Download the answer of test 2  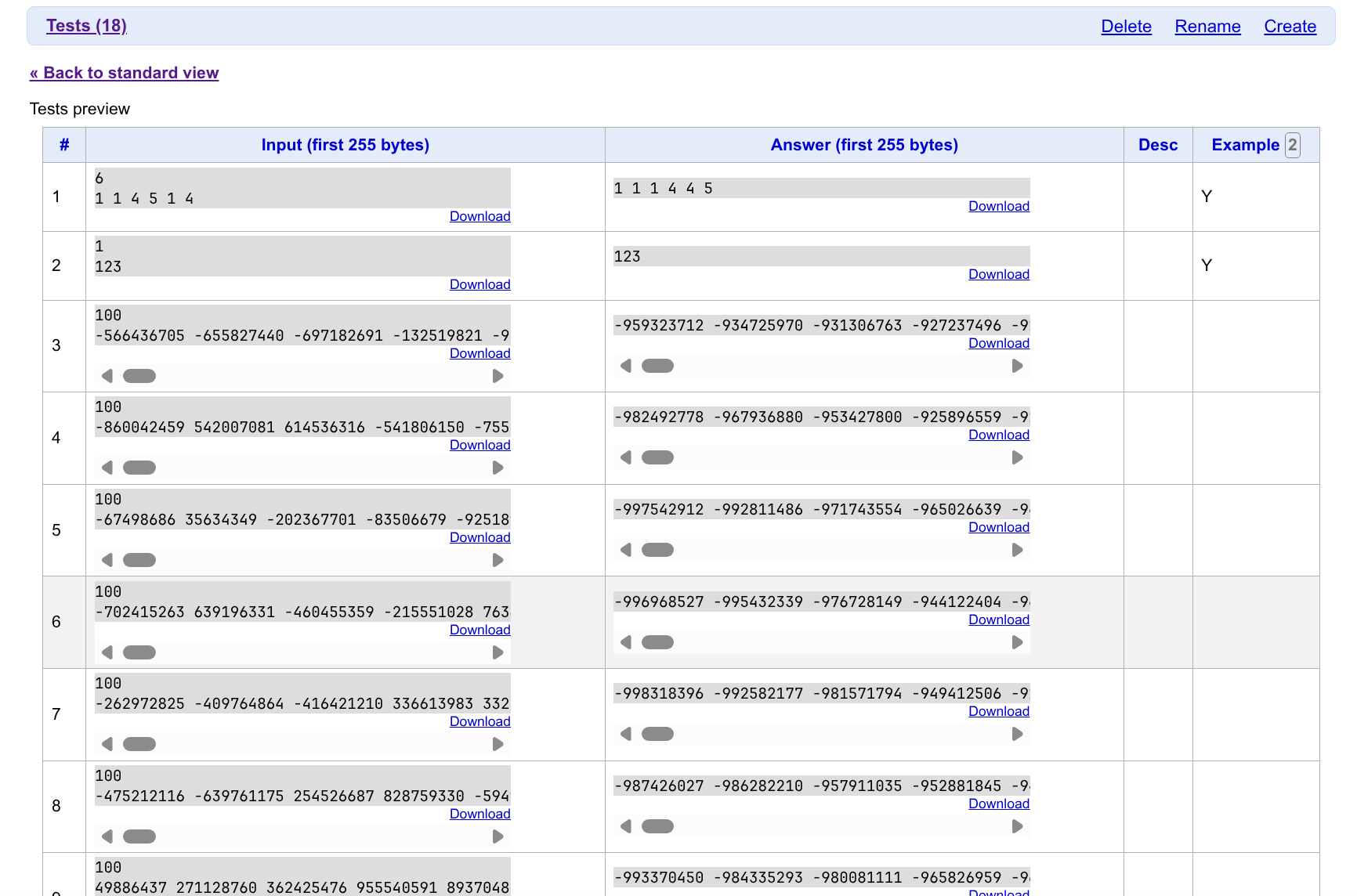coord(998,274)
